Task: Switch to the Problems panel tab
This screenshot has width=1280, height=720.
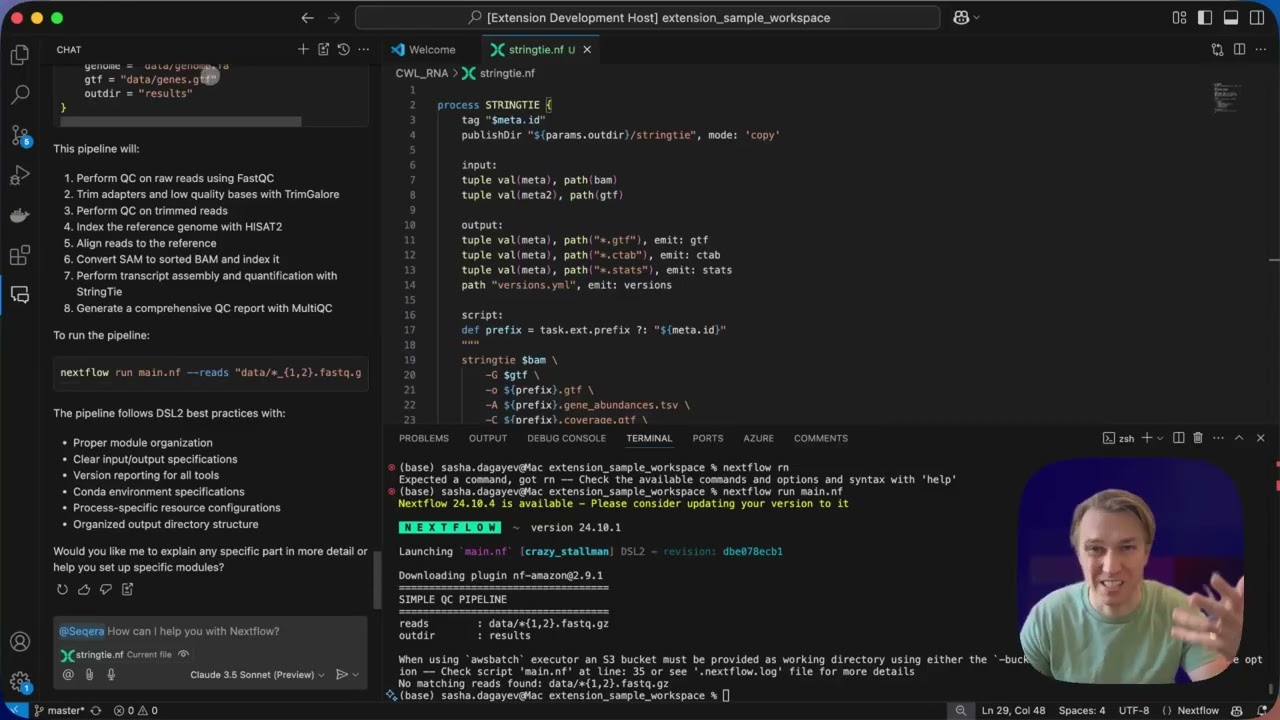Action: click(424, 438)
